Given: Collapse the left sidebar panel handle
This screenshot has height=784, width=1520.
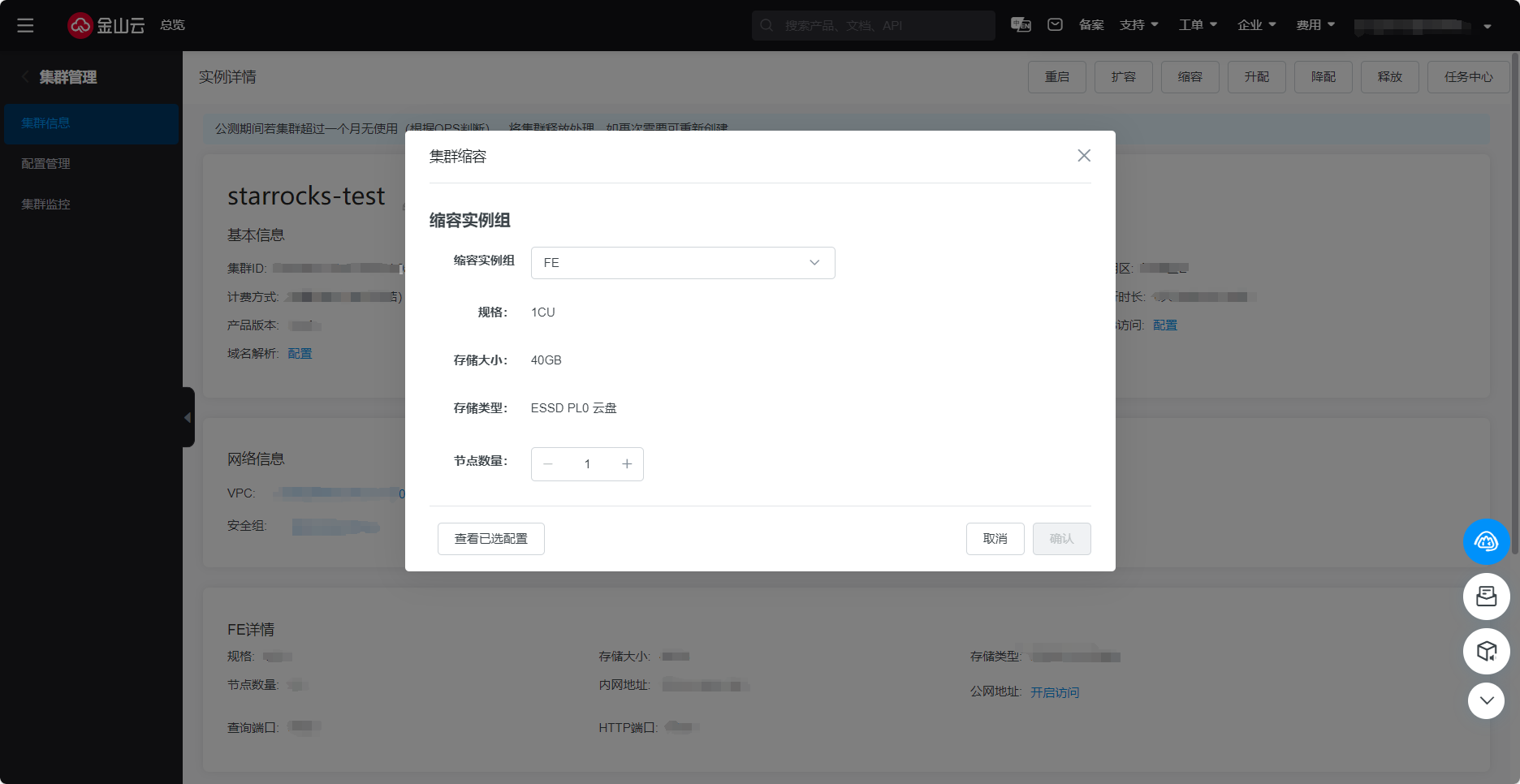Looking at the screenshot, I should click(188, 417).
